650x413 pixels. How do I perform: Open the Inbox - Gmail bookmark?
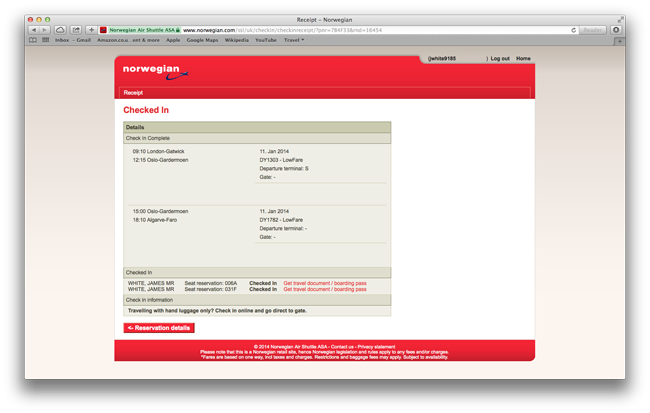(x=73, y=40)
